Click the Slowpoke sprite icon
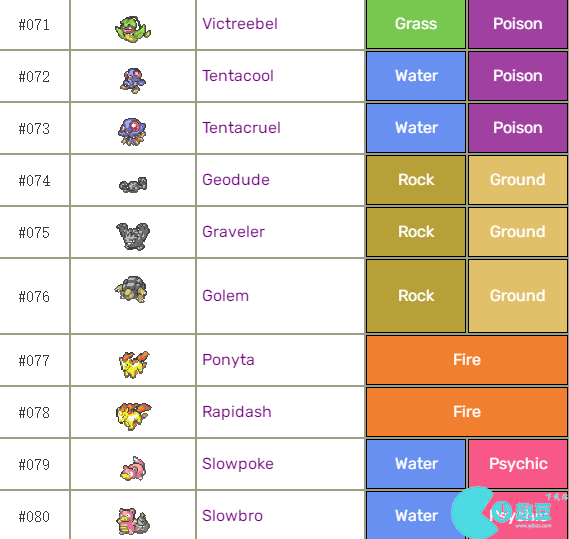The width and height of the screenshot is (569, 539). (x=133, y=469)
